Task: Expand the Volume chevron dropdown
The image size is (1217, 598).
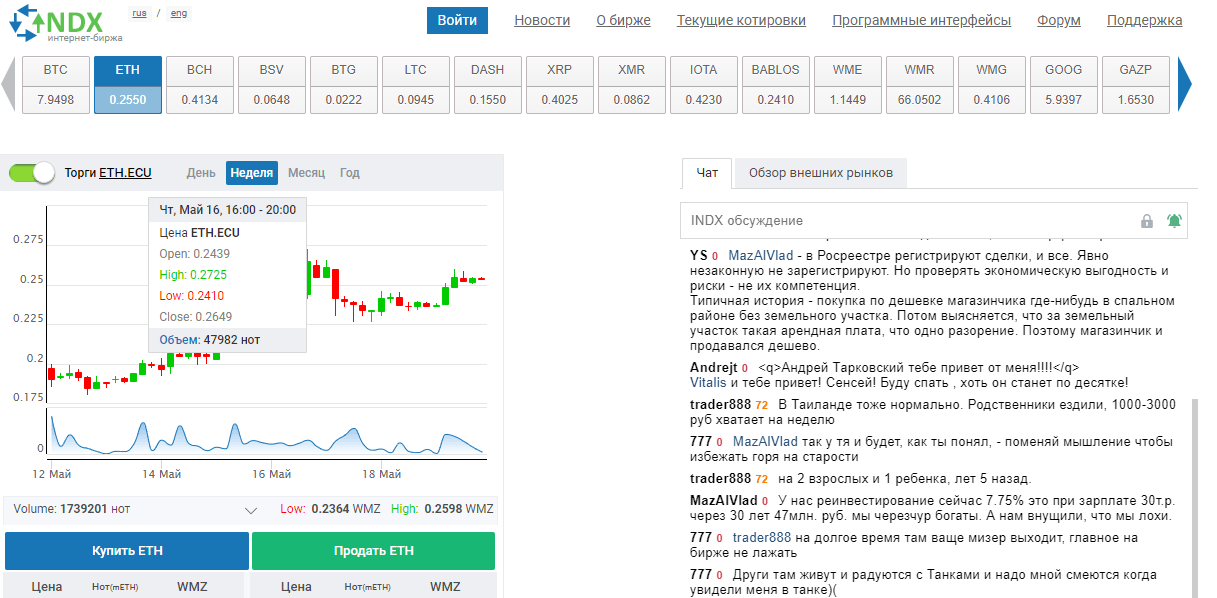Action: click(251, 510)
